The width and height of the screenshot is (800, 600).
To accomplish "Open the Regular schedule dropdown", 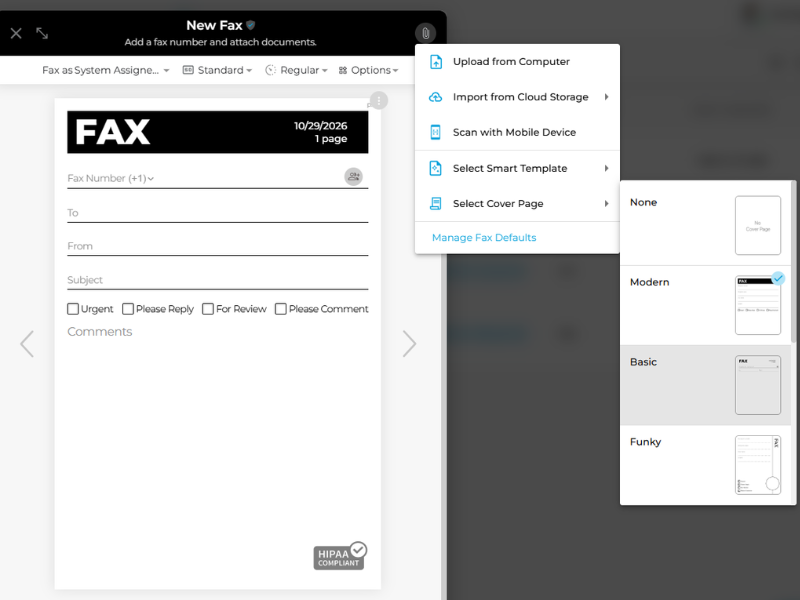I will click(x=296, y=70).
